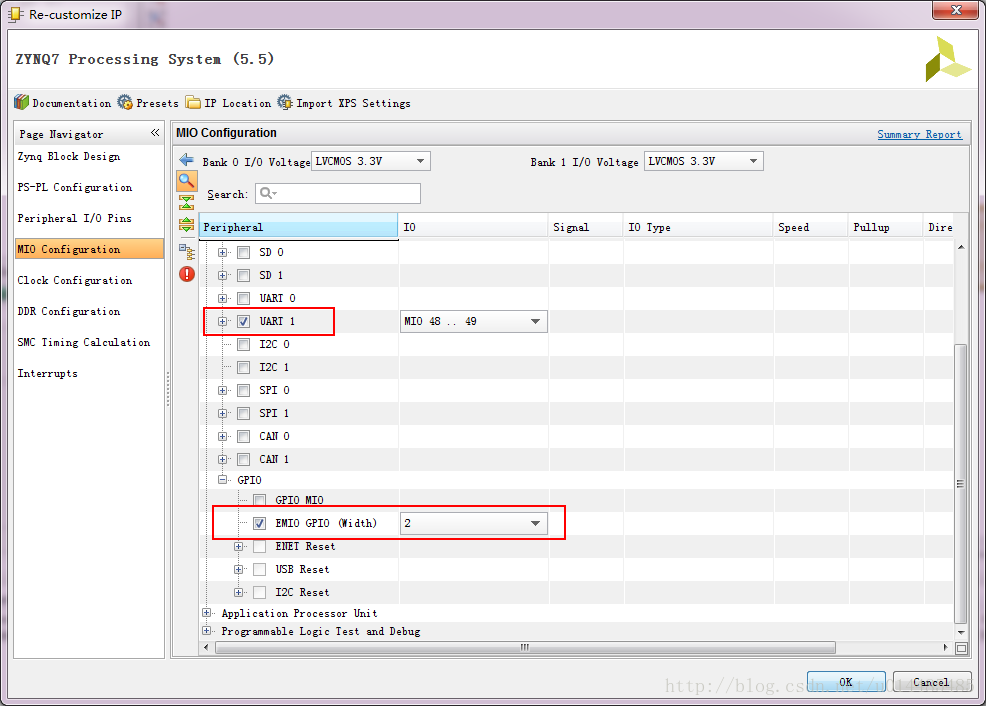This screenshot has width=986, height=706.
Task: Enable the I2C 0 checkbox
Action: pyautogui.click(x=244, y=345)
